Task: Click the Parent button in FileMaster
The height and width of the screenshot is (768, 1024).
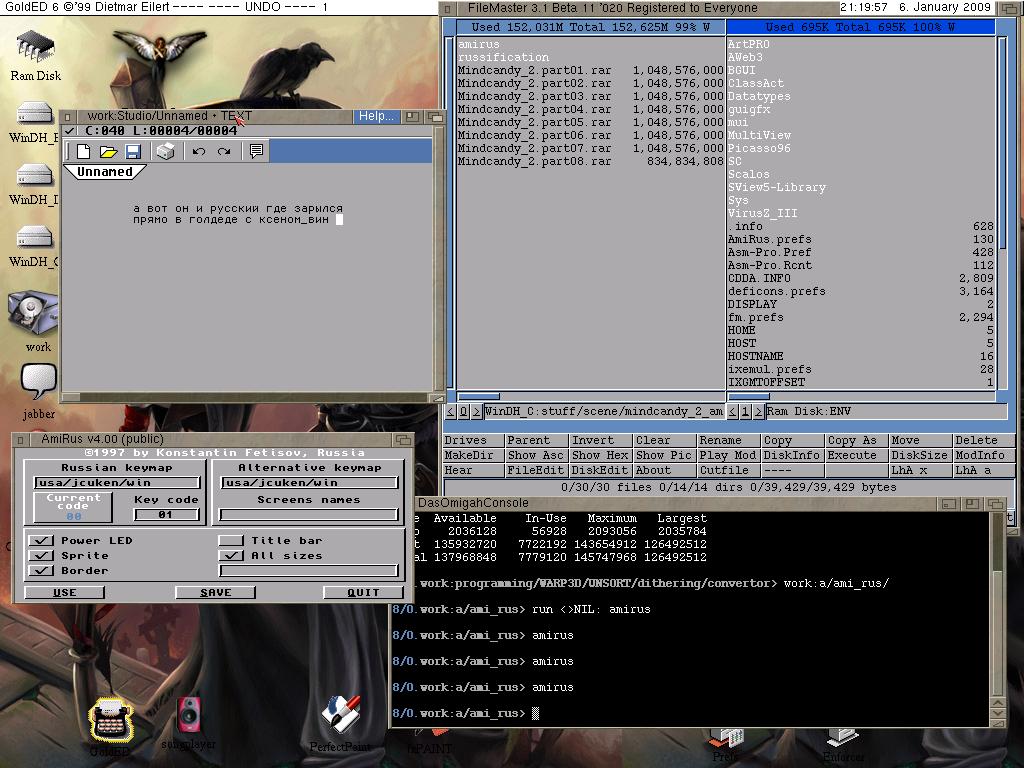Action: [x=537, y=440]
